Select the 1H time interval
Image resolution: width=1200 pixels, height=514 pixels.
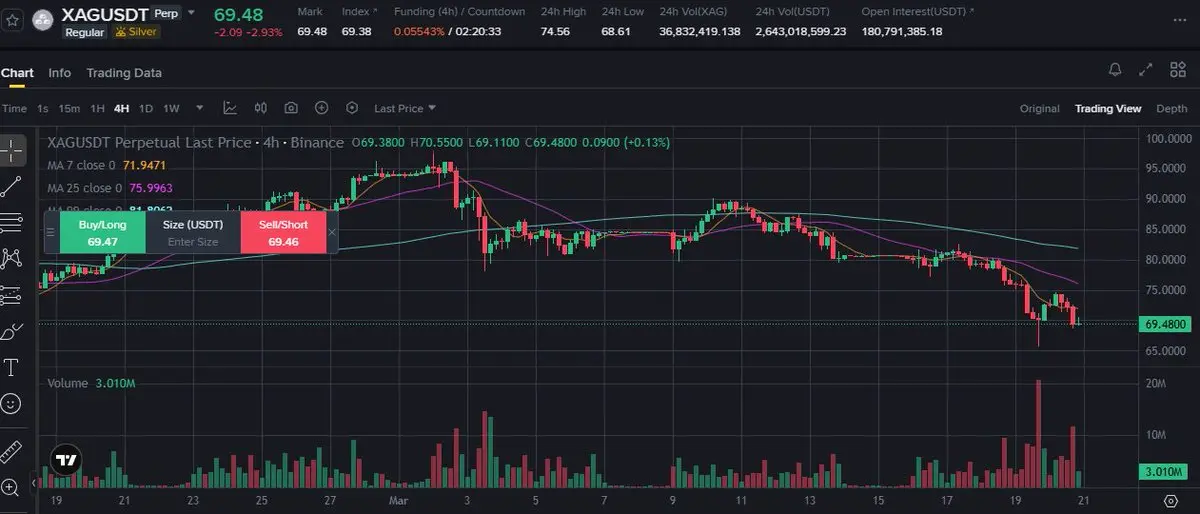coord(97,108)
